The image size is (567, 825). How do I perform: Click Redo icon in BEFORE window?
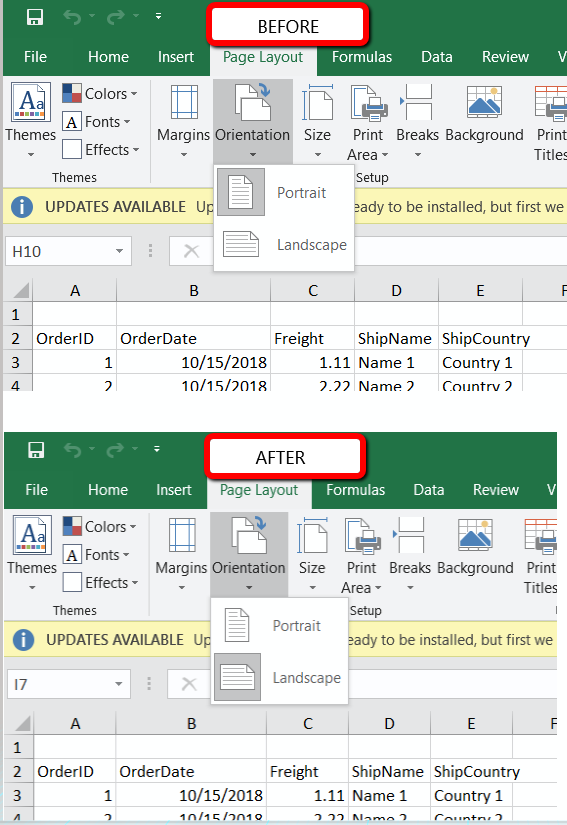click(116, 17)
